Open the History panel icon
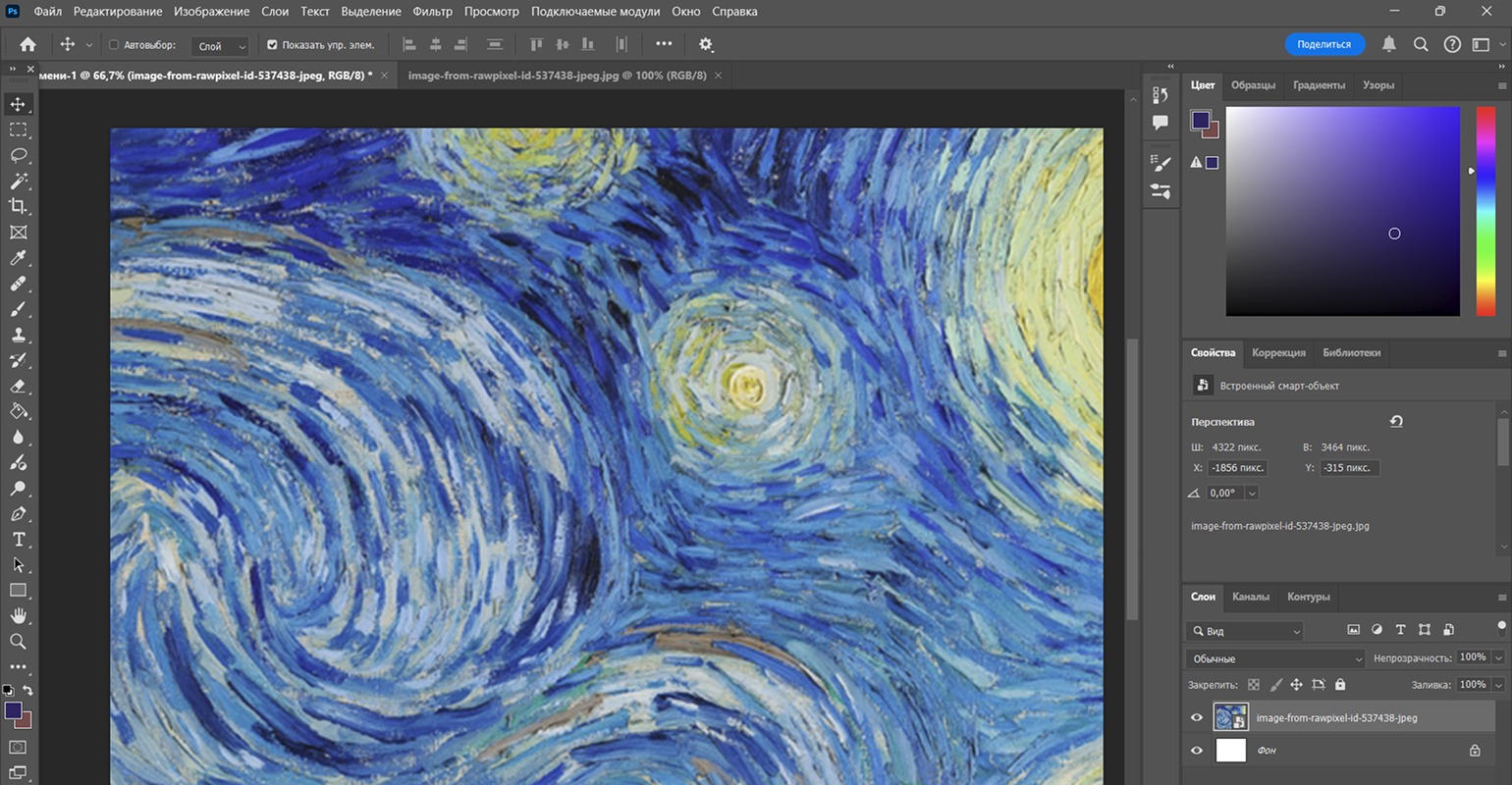This screenshot has width=1512, height=785. click(x=1161, y=95)
